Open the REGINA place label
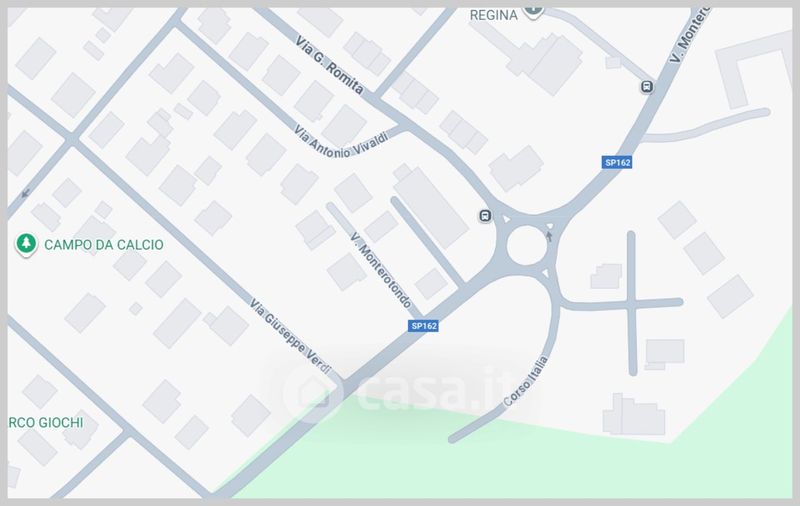This screenshot has height=506, width=800. point(493,15)
